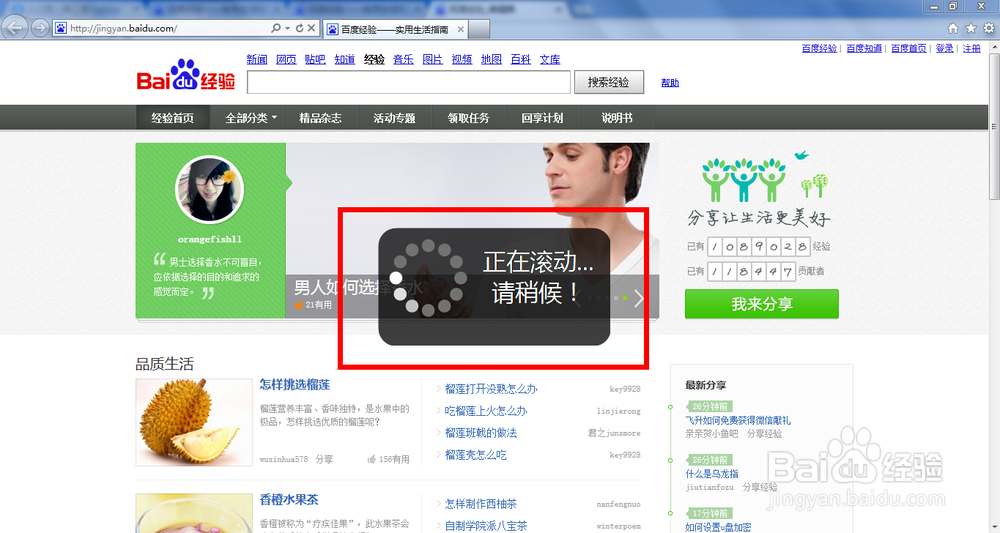Click the durian article thumbnail
This screenshot has width=1000, height=533.
[194, 422]
